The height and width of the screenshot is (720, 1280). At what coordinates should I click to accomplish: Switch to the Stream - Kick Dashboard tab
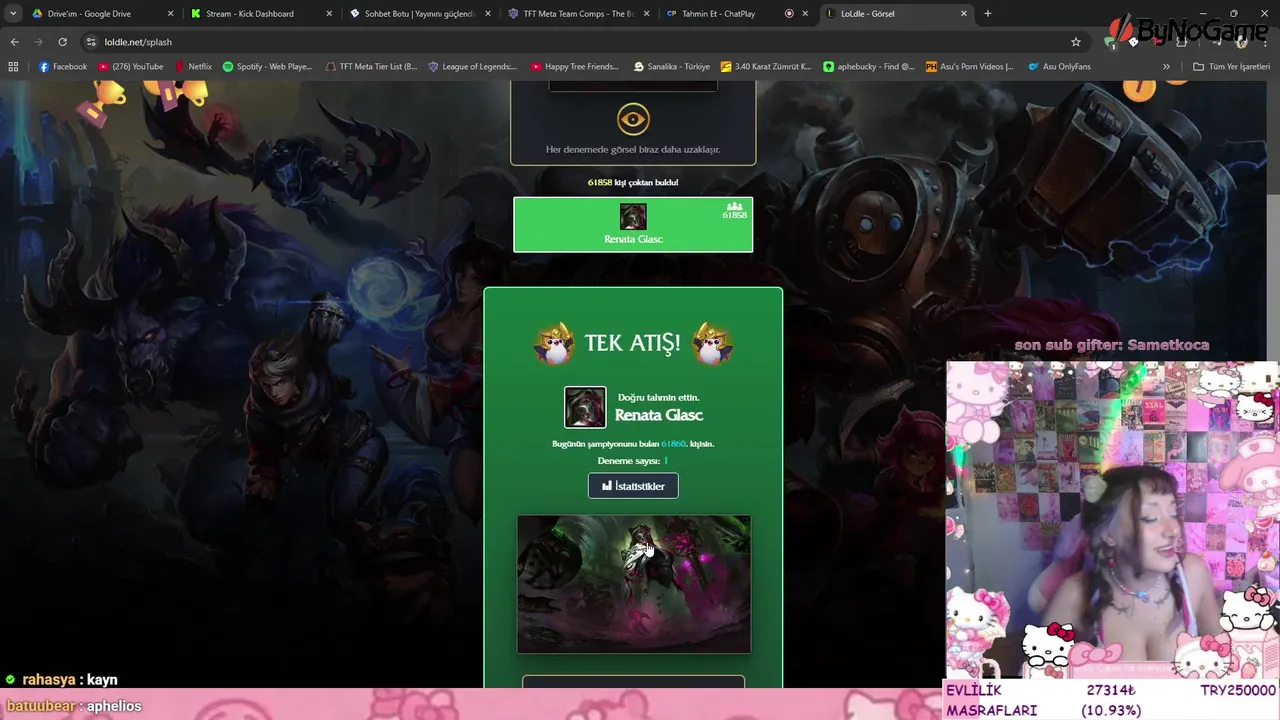click(250, 14)
